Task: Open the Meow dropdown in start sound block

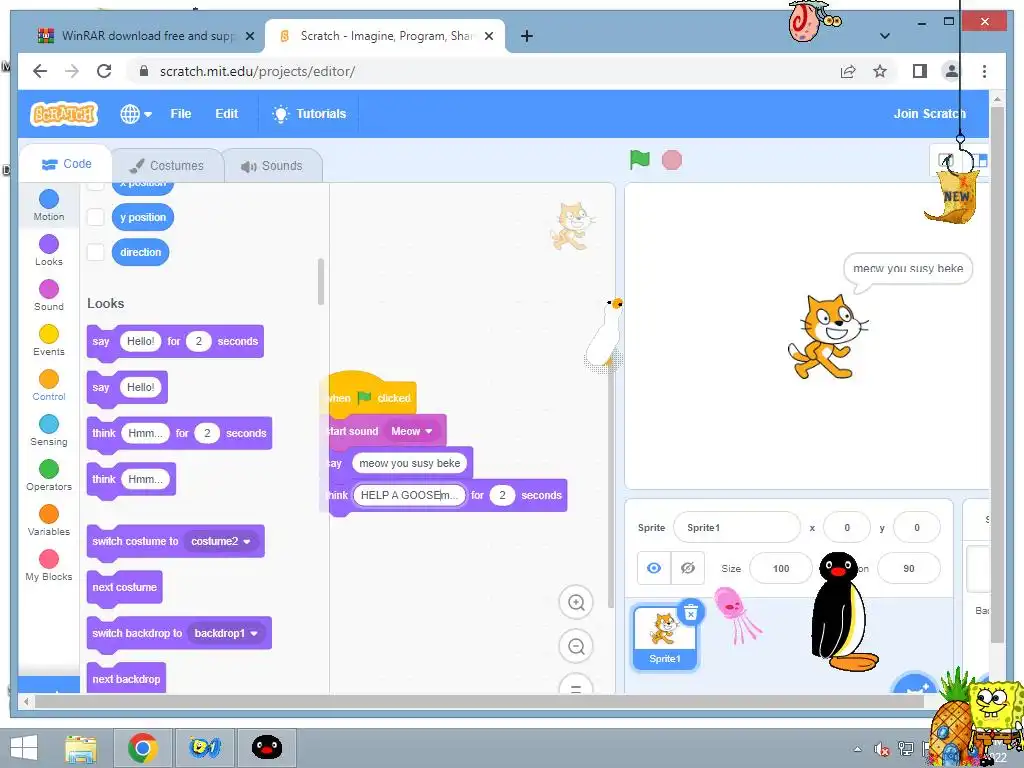Action: coord(411,431)
